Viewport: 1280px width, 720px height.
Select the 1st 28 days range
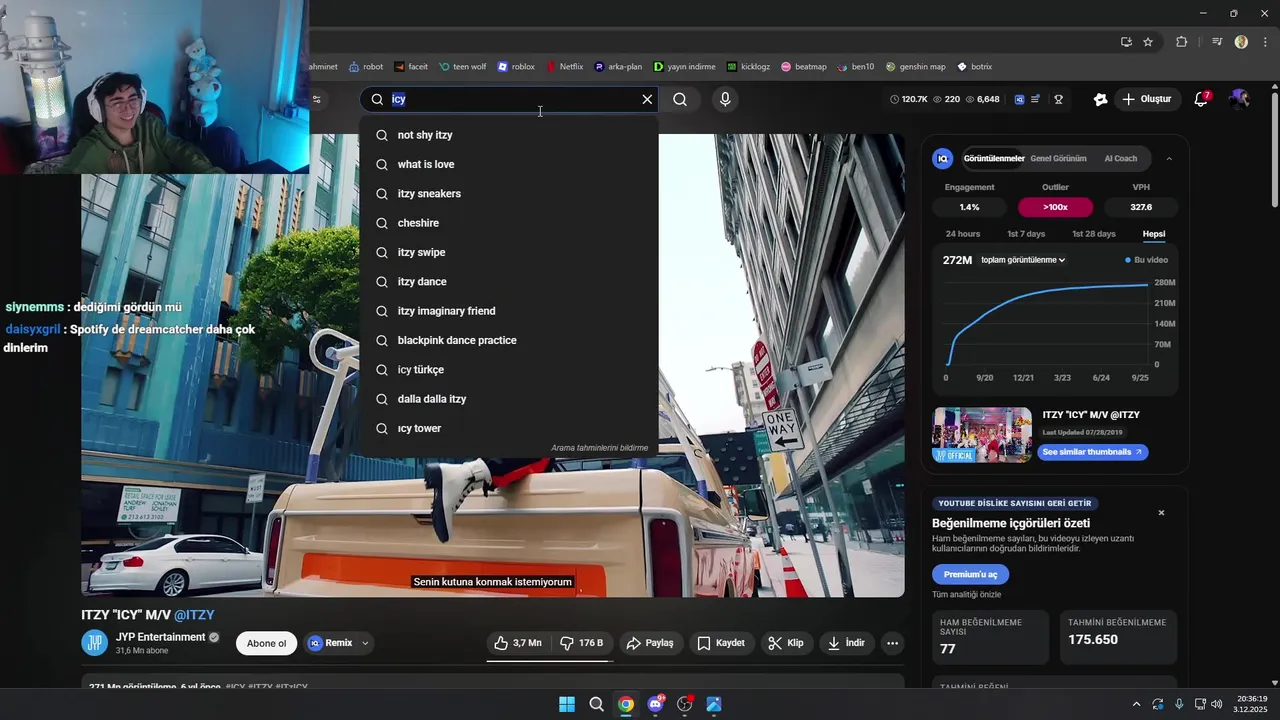1094,234
